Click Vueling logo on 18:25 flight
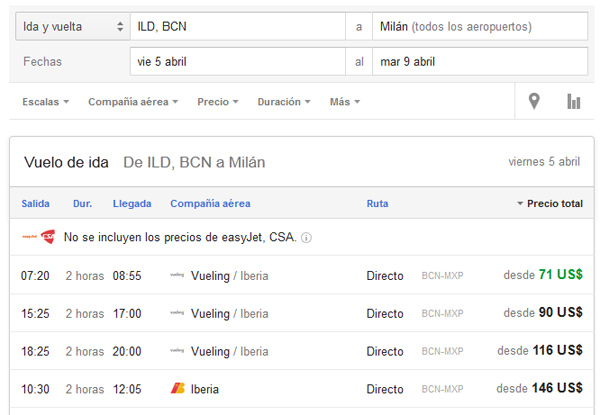 [x=178, y=351]
